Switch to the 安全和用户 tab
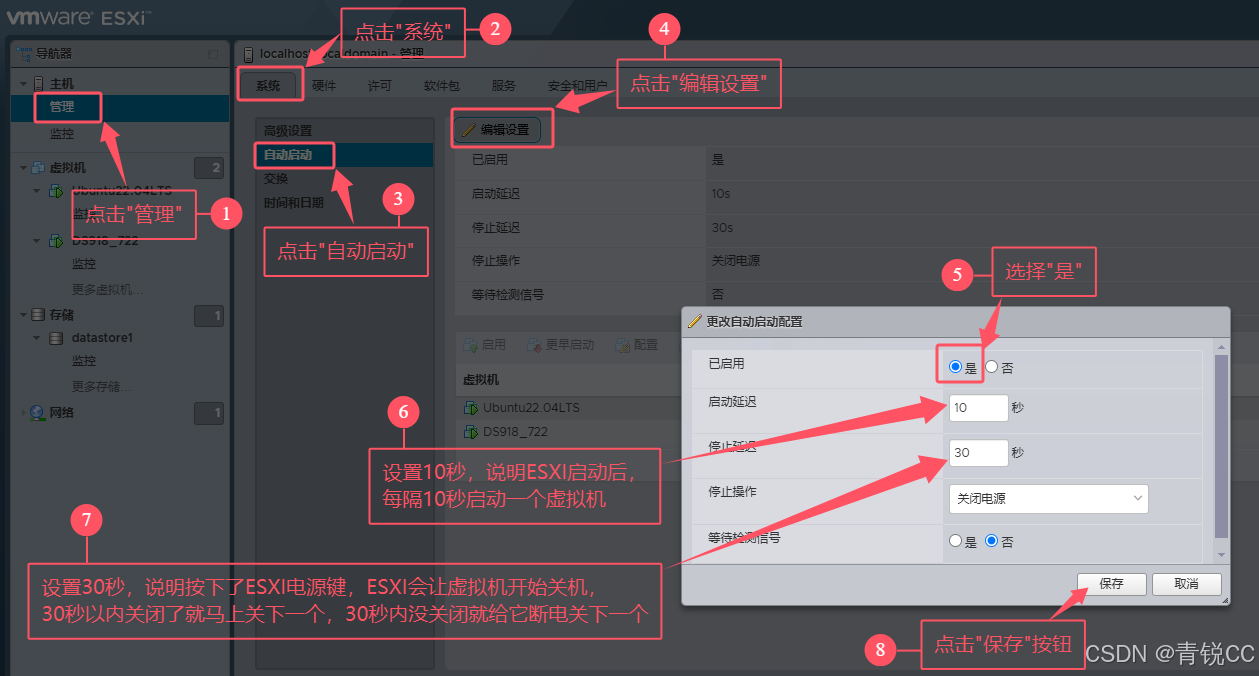Screen dimensions: 1259x676 (x=577, y=86)
